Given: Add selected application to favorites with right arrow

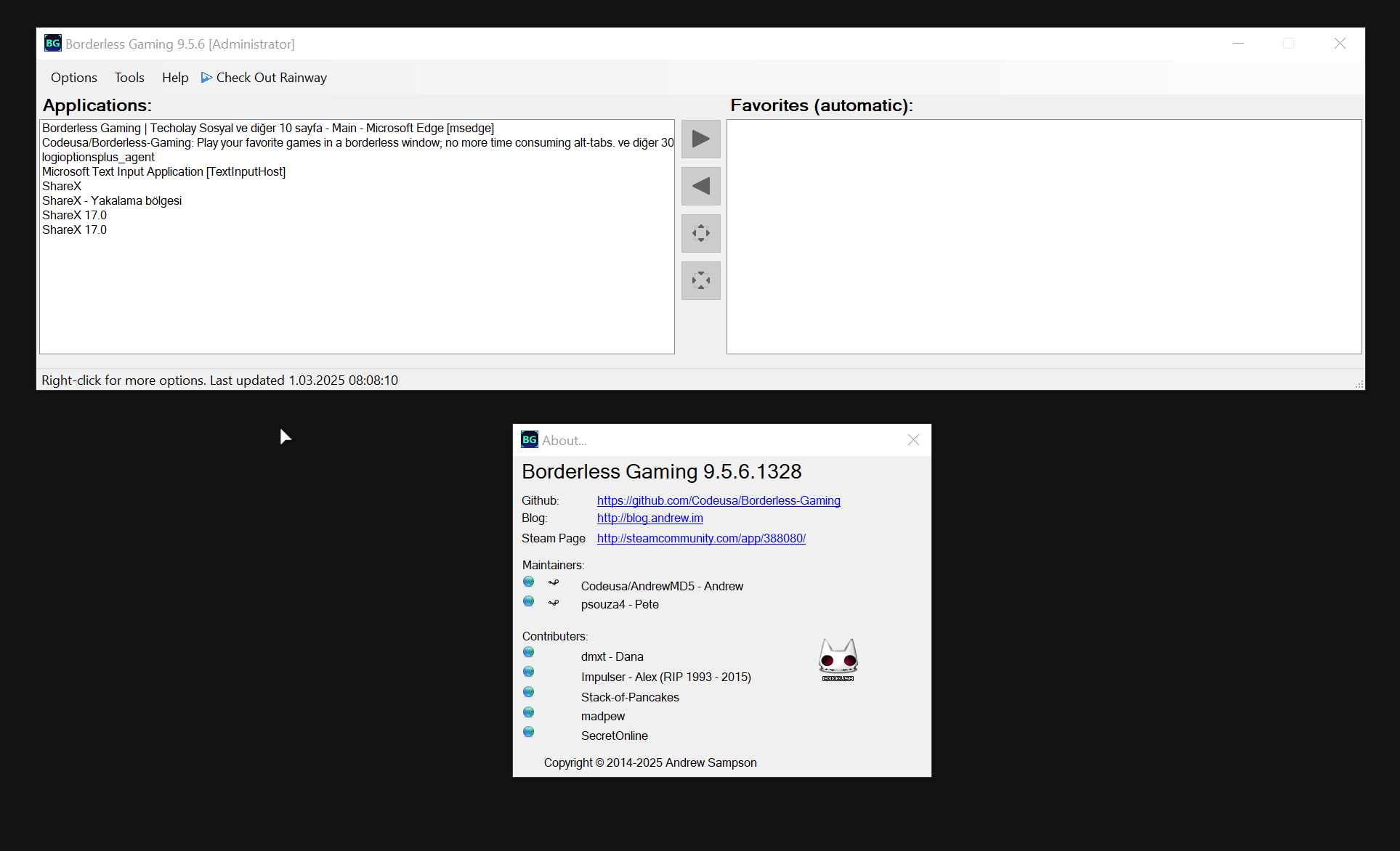Looking at the screenshot, I should click(x=700, y=139).
